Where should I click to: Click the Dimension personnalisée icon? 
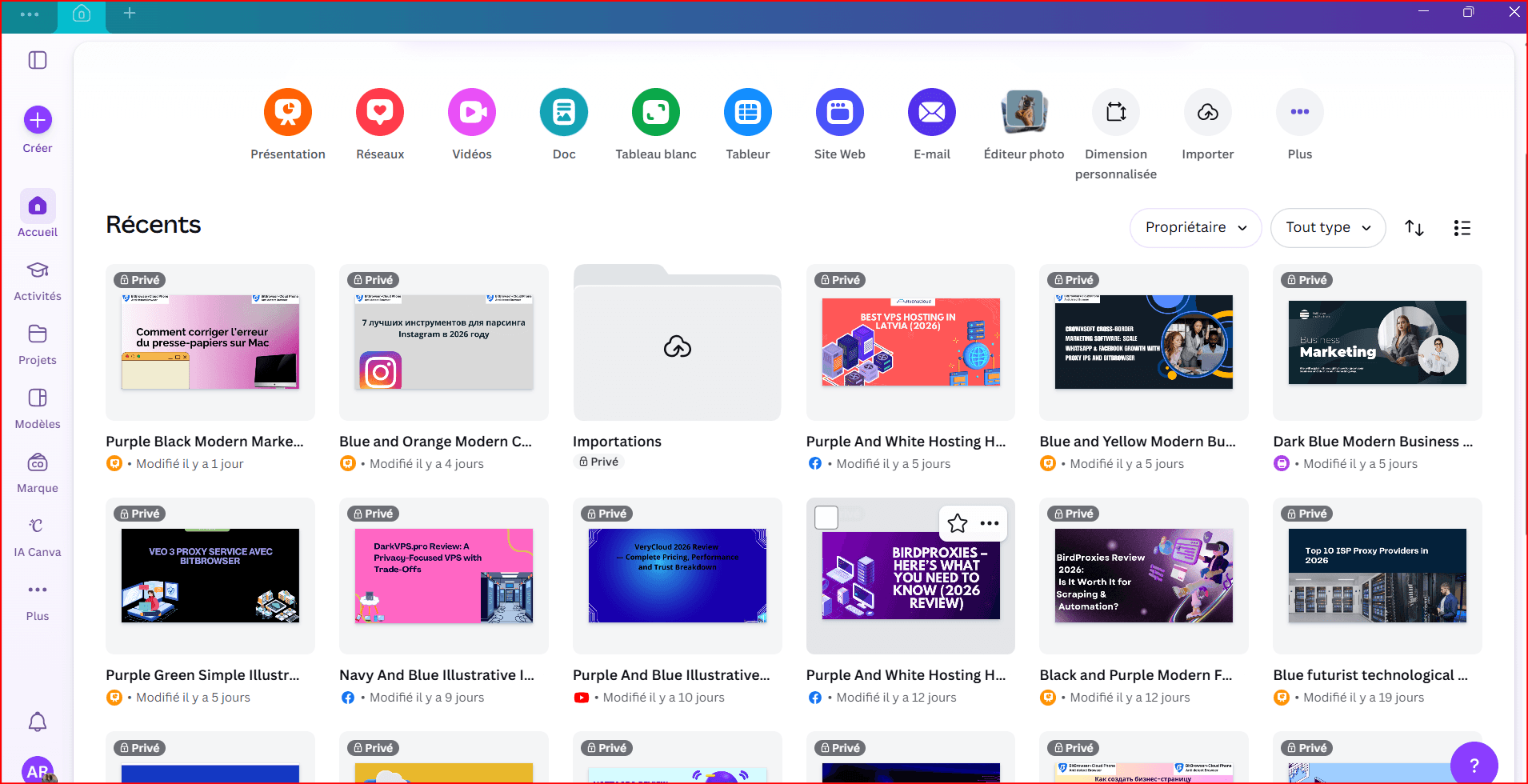(x=1115, y=112)
